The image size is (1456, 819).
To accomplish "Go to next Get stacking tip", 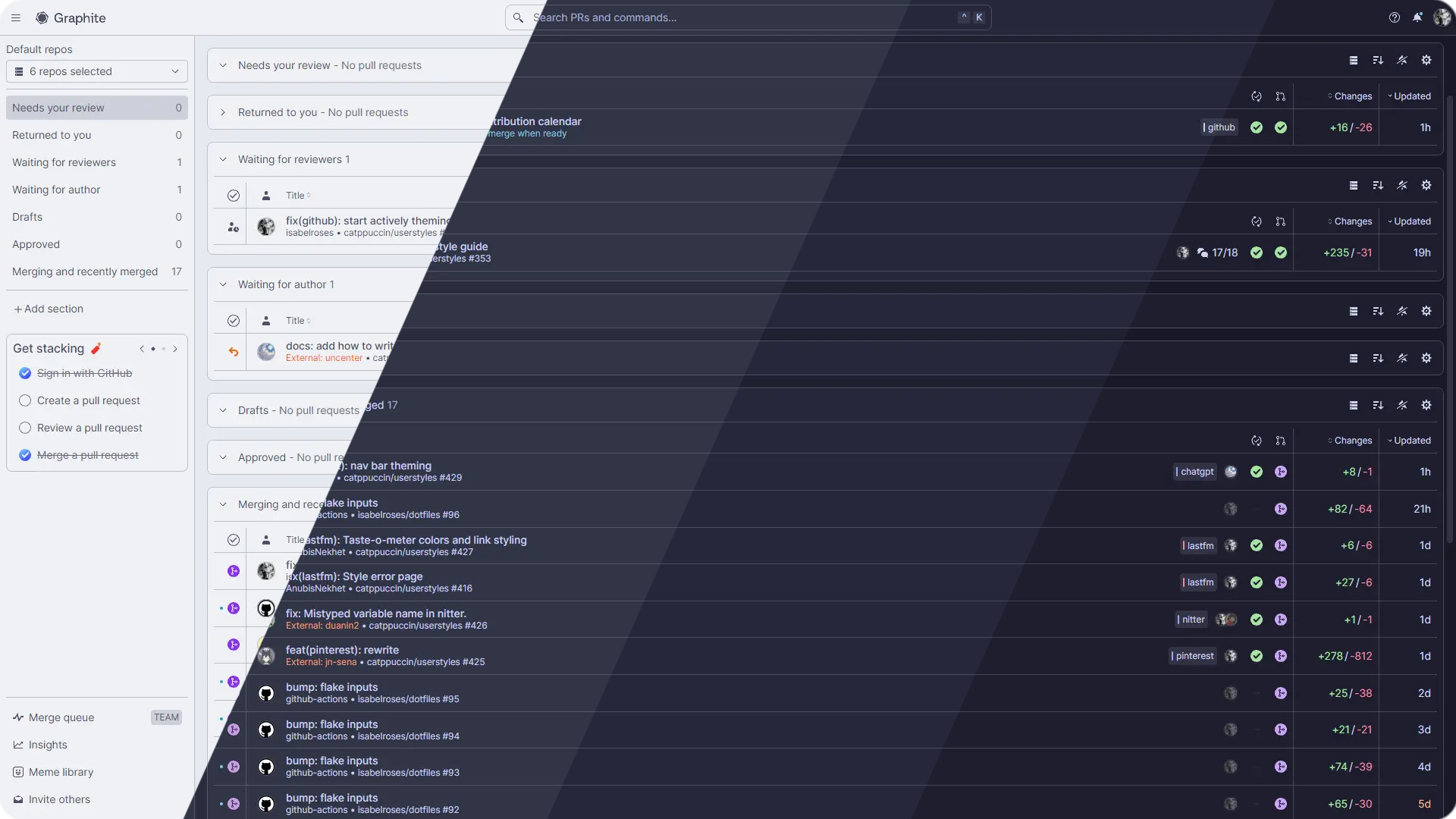I will coord(175,349).
